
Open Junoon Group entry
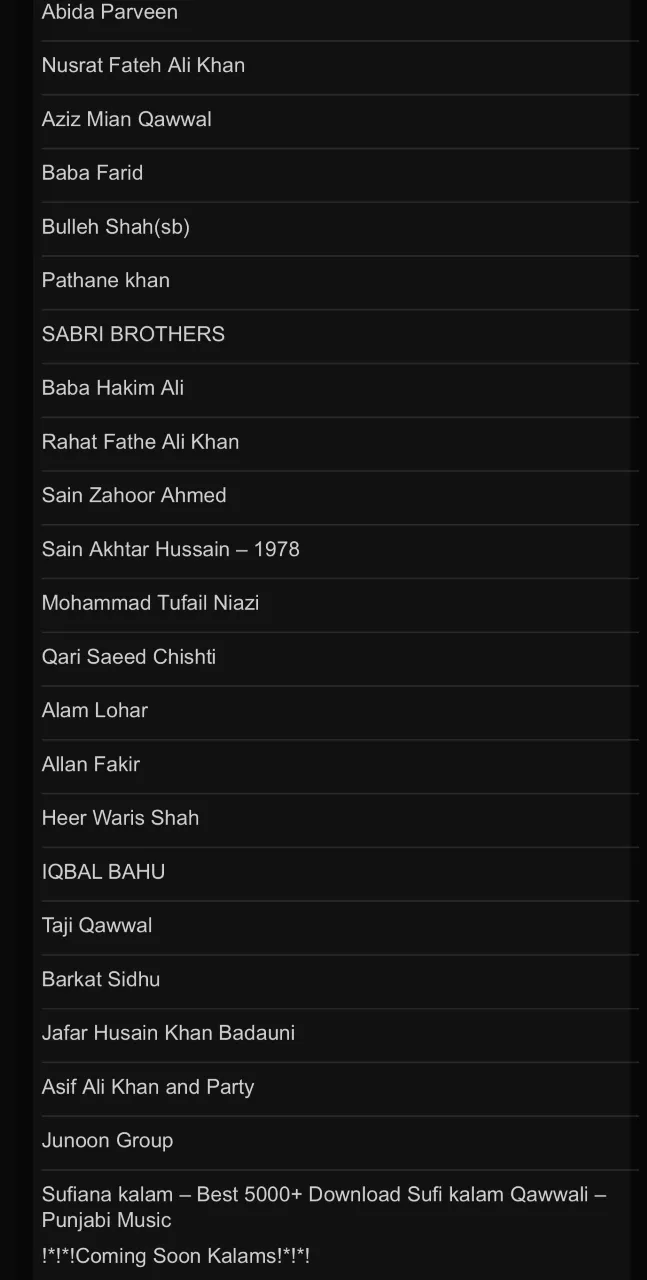click(107, 1141)
